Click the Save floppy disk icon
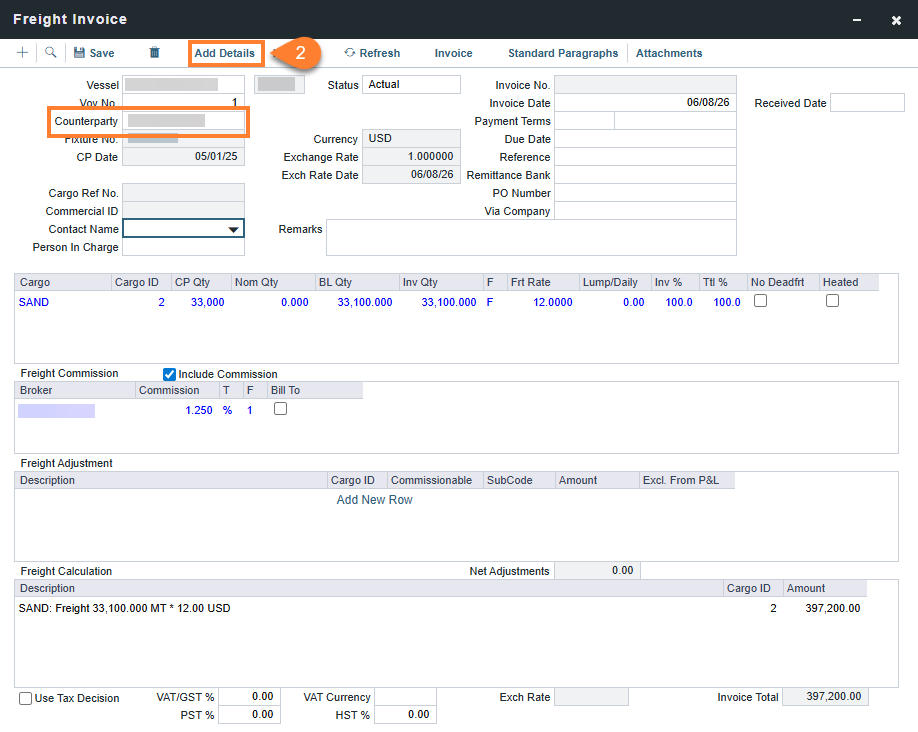This screenshot has width=918, height=732. pos(79,53)
